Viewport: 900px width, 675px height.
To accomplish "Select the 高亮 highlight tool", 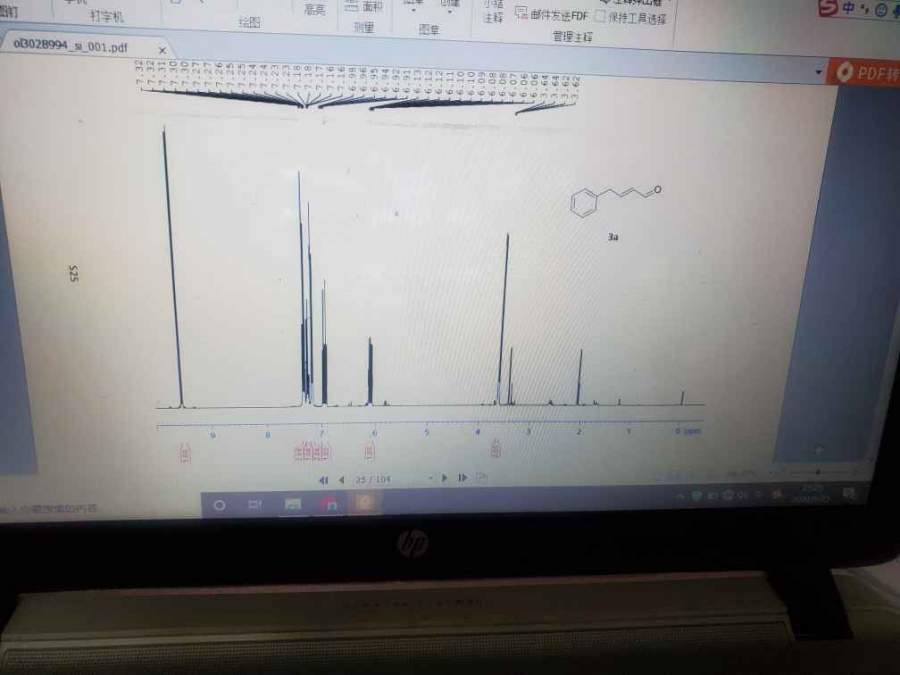I will pos(315,9).
